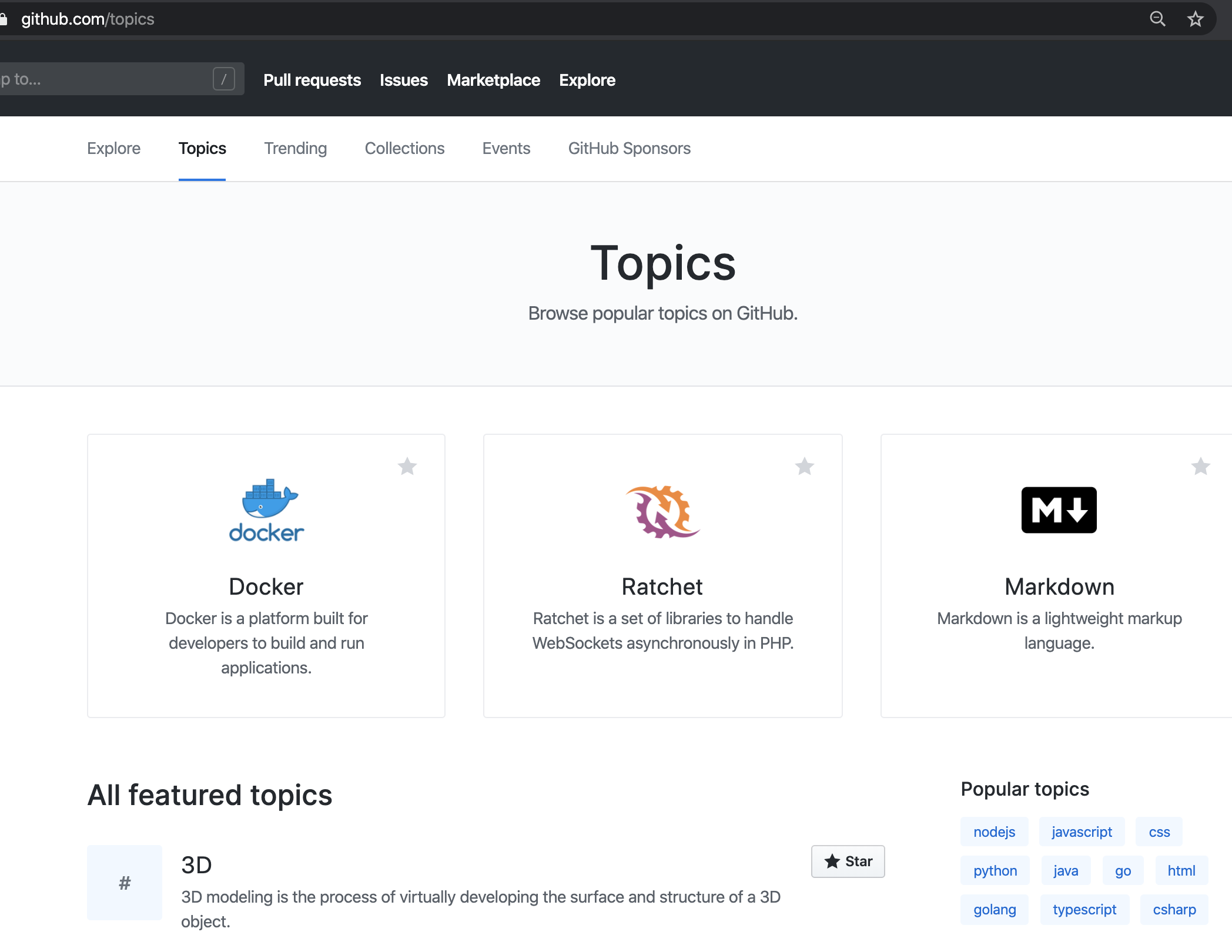Image resolution: width=1232 pixels, height=952 pixels.
Task: Open the python popular topic tag
Action: [995, 870]
